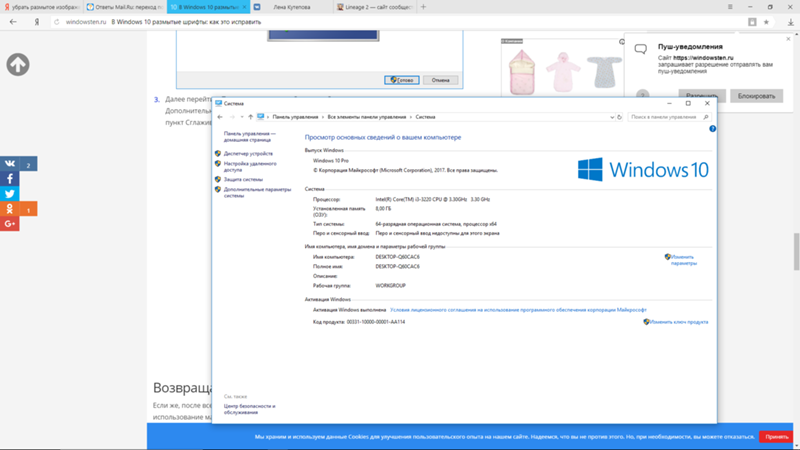Share the page via VK icon
This screenshot has width=800, height=450.
[10, 164]
